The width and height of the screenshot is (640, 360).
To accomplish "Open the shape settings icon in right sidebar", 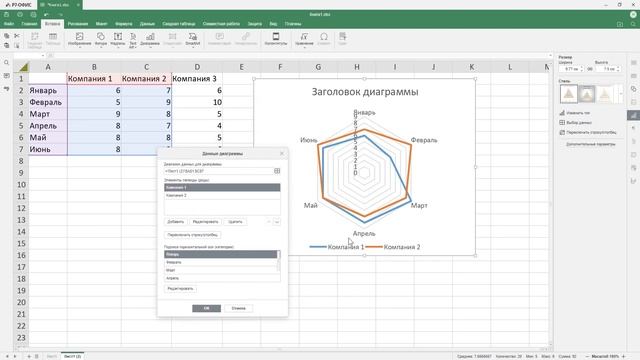I will click(633, 89).
